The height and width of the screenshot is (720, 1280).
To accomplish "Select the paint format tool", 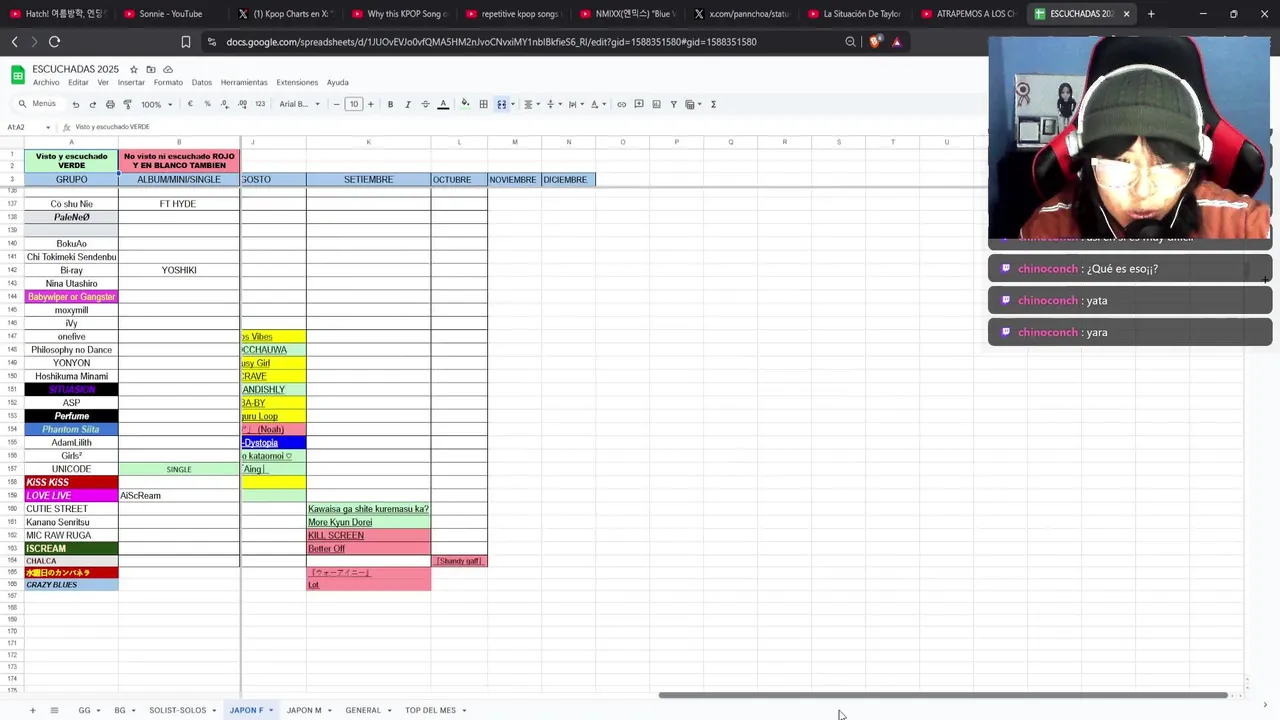I will pyautogui.click(x=127, y=104).
